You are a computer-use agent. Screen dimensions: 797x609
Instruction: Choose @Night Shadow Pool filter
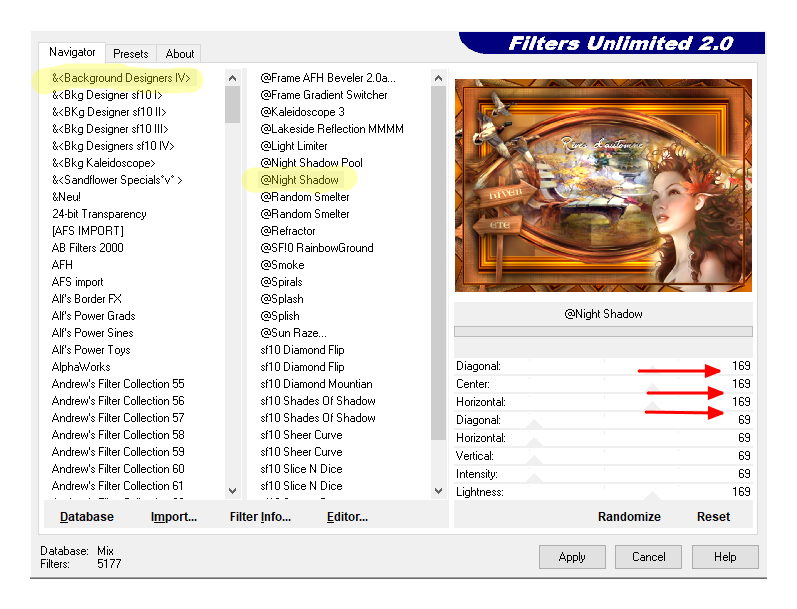(x=312, y=163)
